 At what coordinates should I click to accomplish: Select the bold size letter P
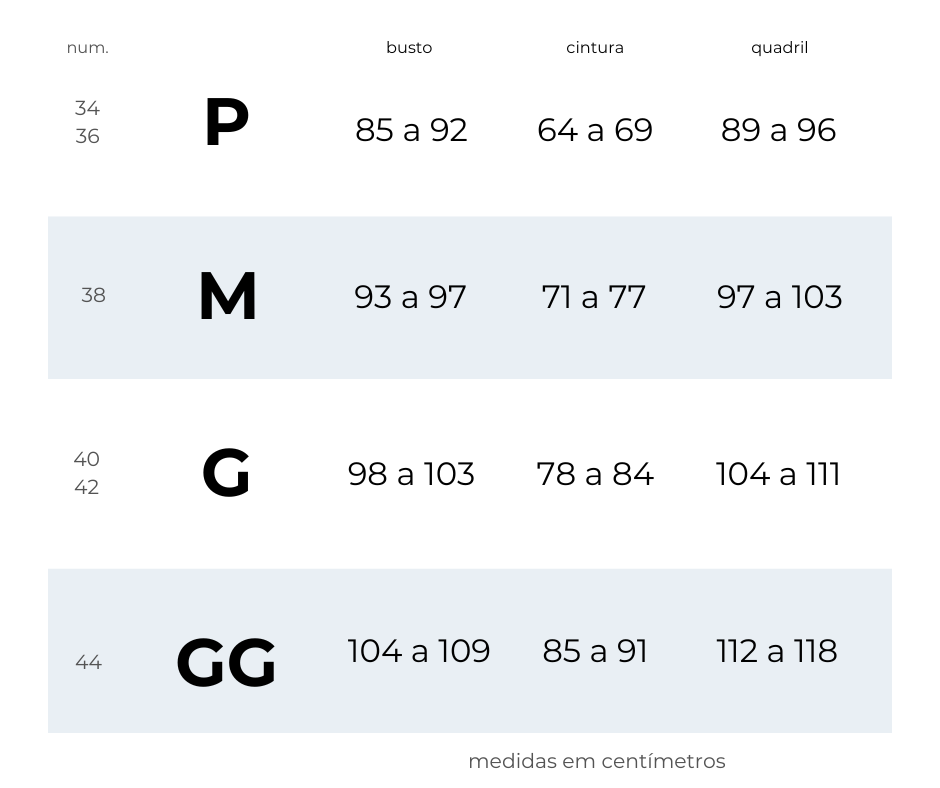click(x=226, y=124)
